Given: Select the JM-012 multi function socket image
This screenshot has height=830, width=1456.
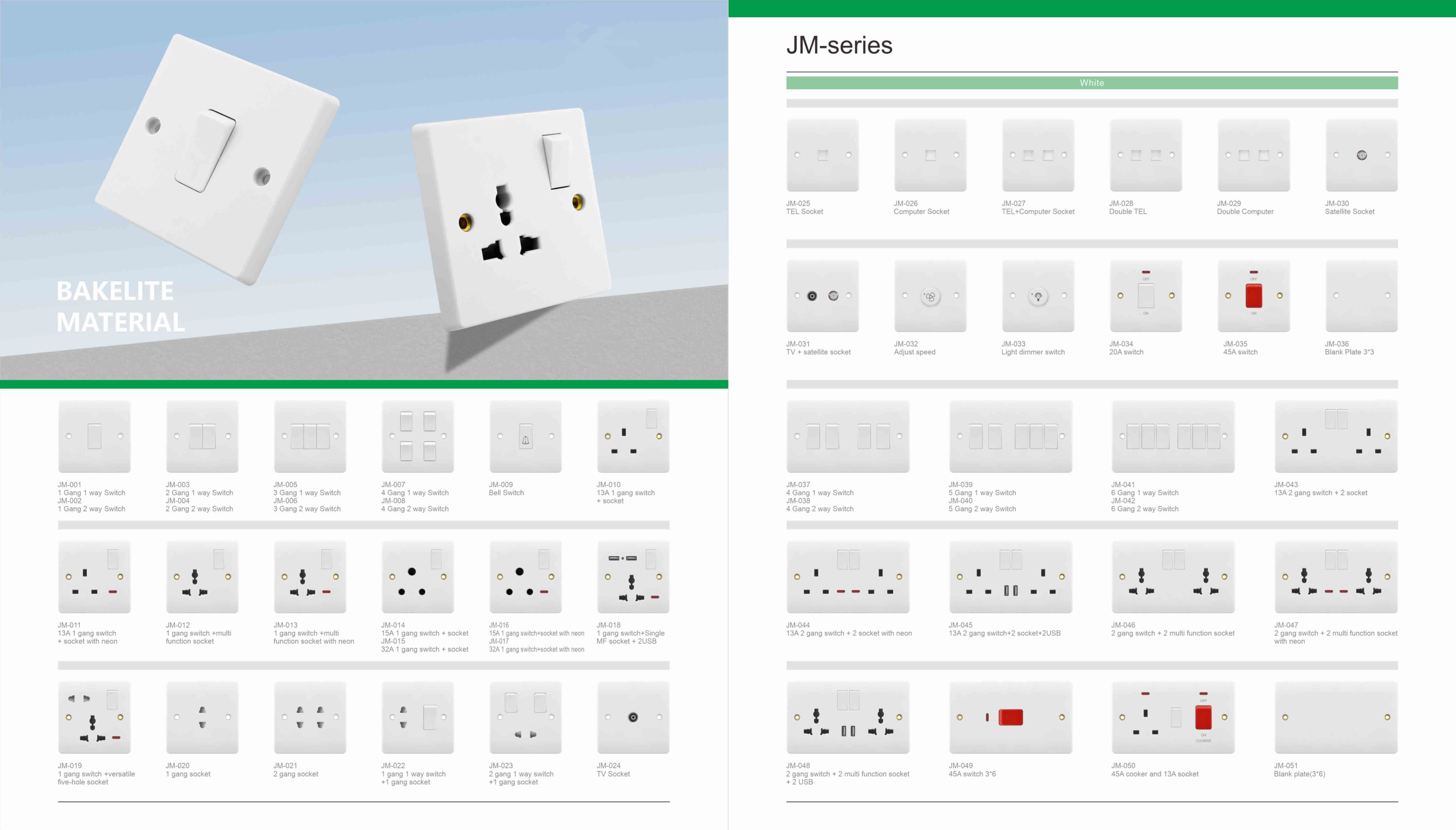Looking at the screenshot, I should [202, 577].
